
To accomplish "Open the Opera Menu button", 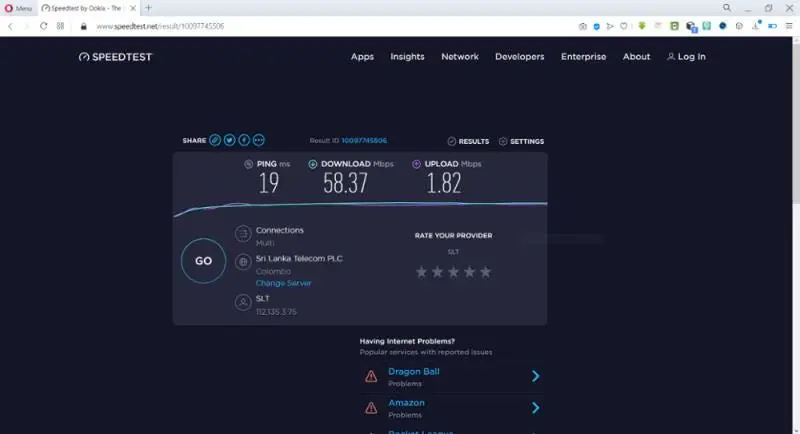I will 18,8.
